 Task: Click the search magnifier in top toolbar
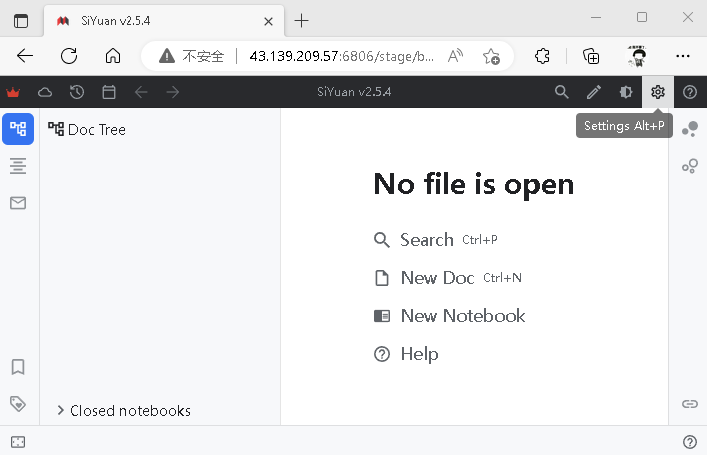coord(561,92)
